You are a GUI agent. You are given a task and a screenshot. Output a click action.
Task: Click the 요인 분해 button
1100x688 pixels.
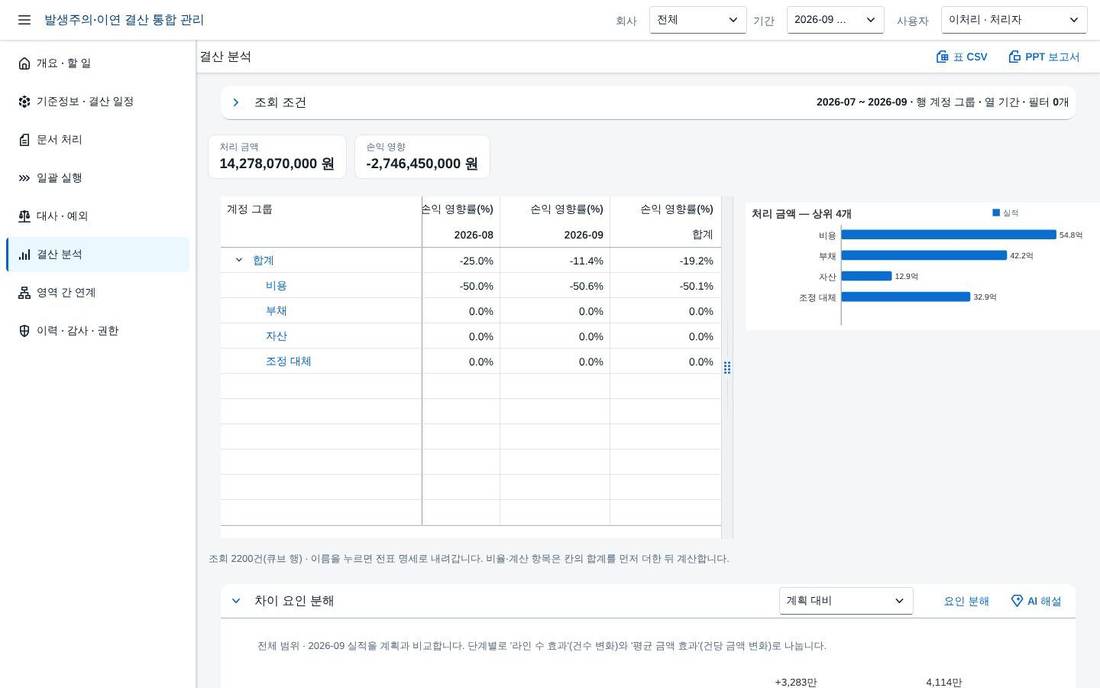pyautogui.click(x=966, y=601)
